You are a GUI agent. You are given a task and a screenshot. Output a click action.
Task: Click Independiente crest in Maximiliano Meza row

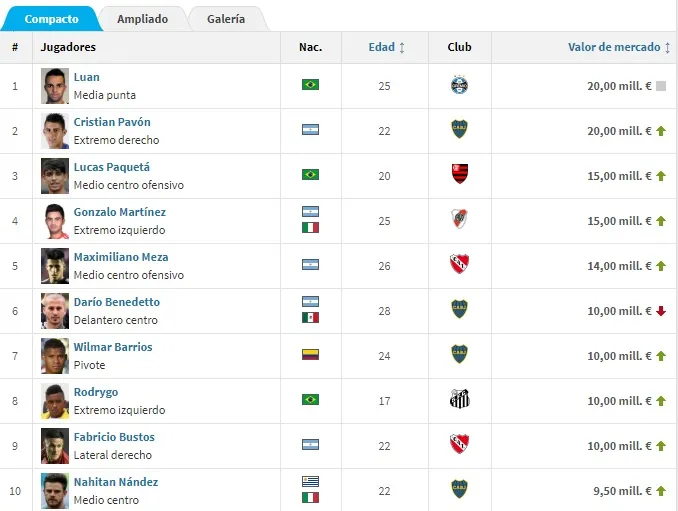[459, 265]
